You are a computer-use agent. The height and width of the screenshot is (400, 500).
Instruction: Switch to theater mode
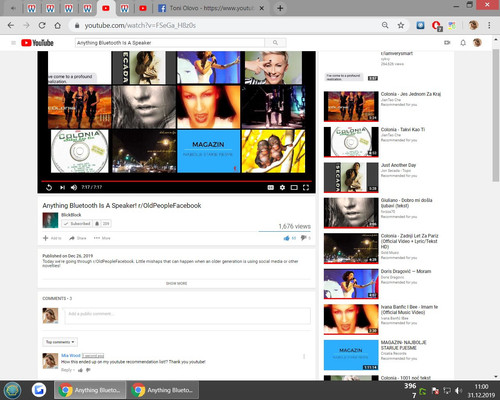(294, 187)
